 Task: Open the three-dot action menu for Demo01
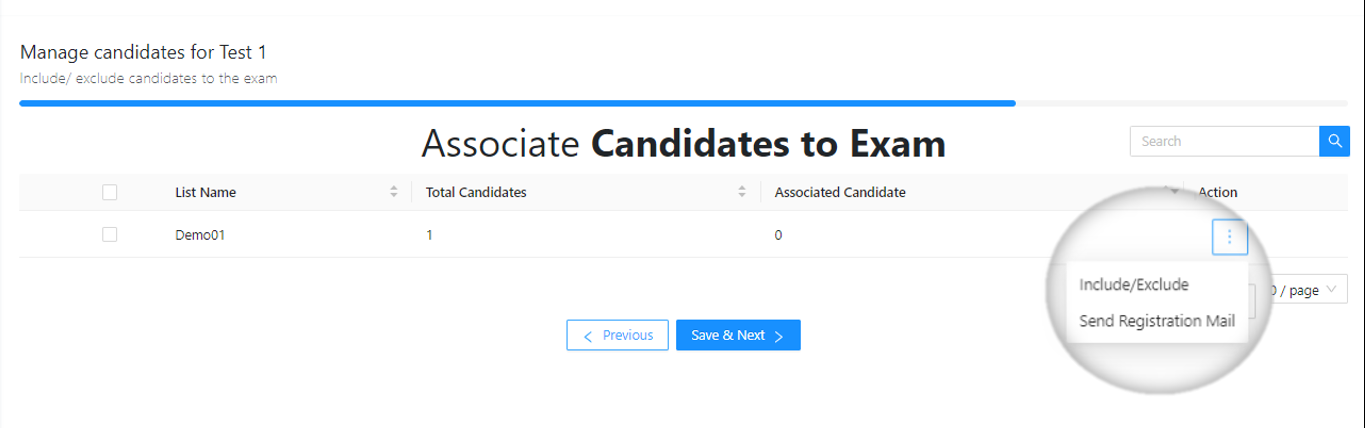coord(1229,237)
